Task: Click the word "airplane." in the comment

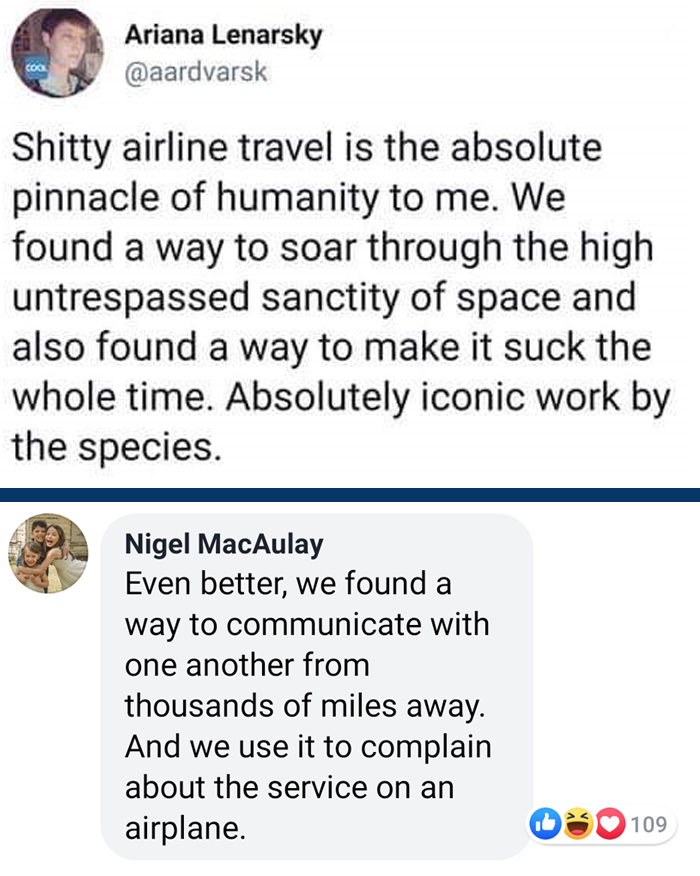Action: (185, 829)
